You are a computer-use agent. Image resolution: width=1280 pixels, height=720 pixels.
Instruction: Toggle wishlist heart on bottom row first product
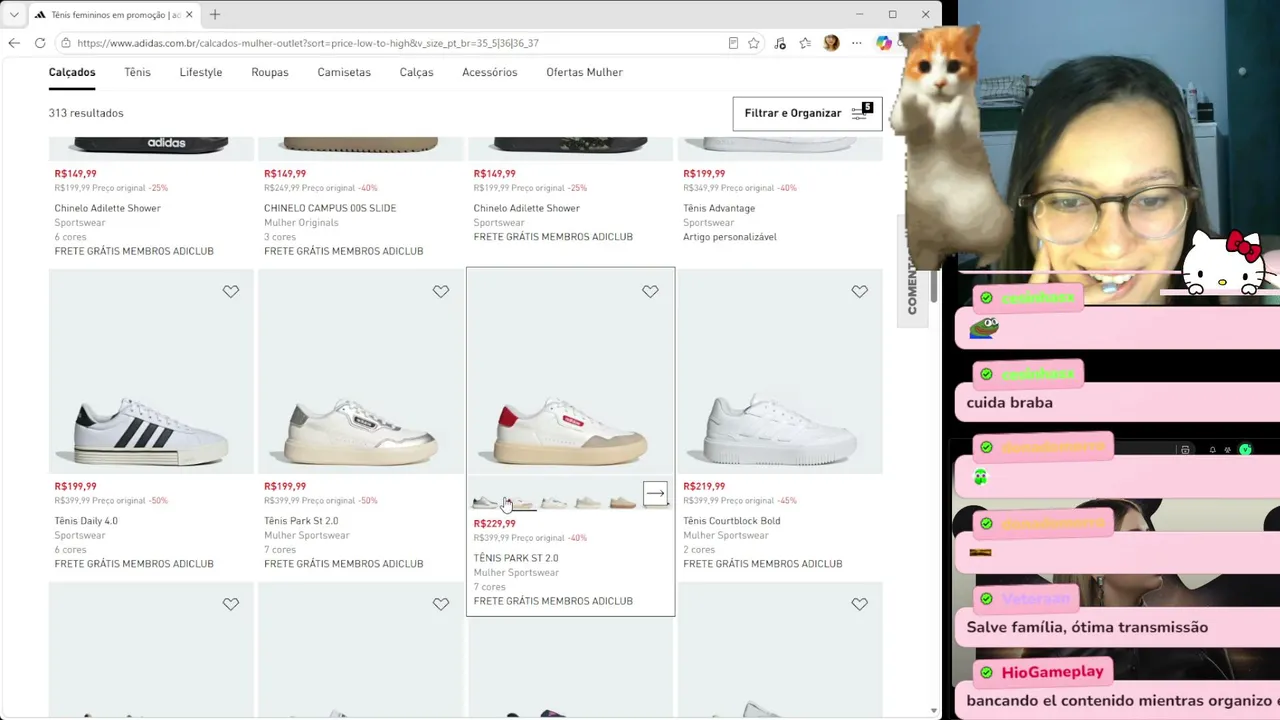coord(231,604)
